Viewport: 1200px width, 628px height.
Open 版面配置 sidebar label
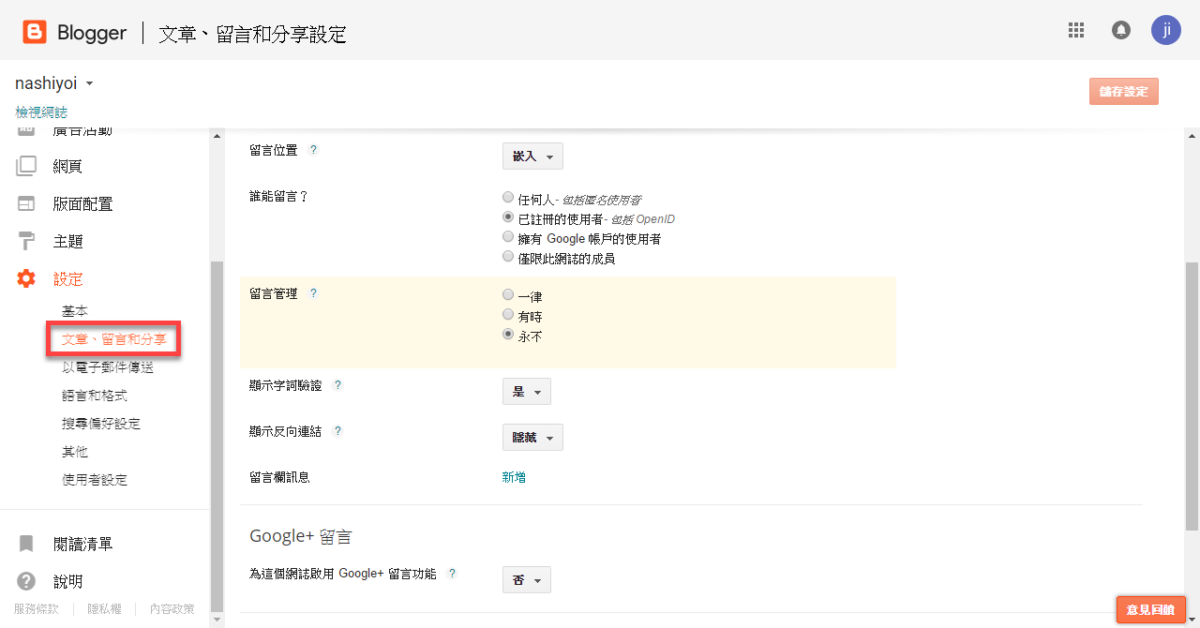point(83,204)
